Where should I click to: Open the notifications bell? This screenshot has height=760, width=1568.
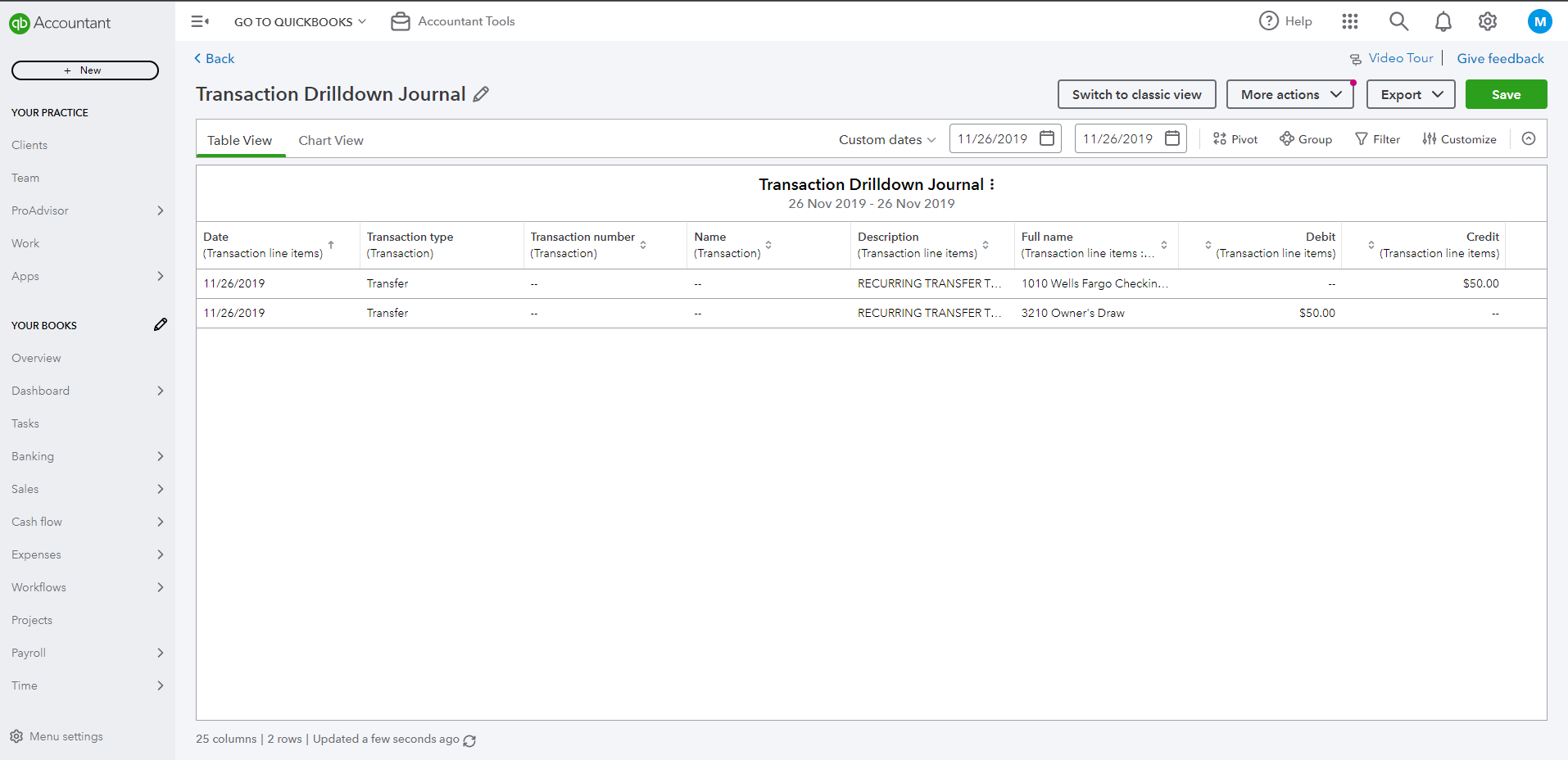[1443, 21]
